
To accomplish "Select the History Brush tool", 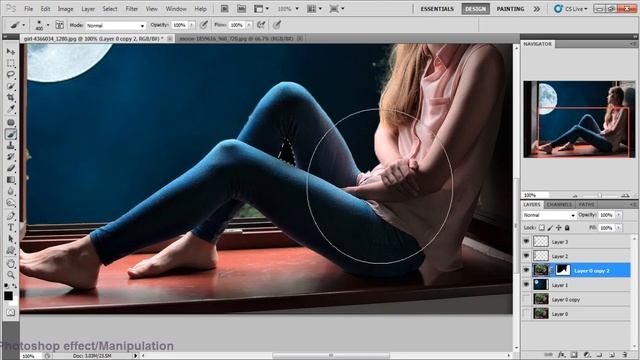I will (x=11, y=157).
